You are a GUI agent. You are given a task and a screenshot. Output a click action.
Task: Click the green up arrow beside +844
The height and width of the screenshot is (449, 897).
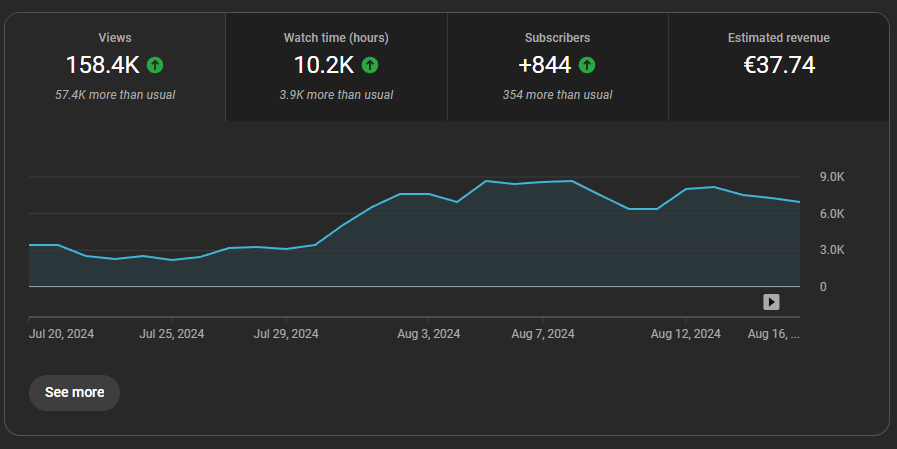[x=587, y=65]
